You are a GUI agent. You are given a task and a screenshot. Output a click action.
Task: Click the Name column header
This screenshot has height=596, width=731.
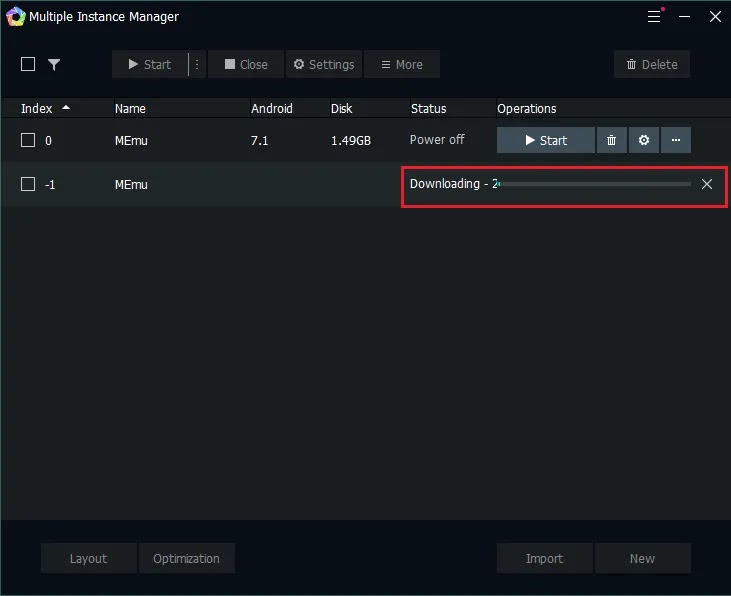(130, 109)
